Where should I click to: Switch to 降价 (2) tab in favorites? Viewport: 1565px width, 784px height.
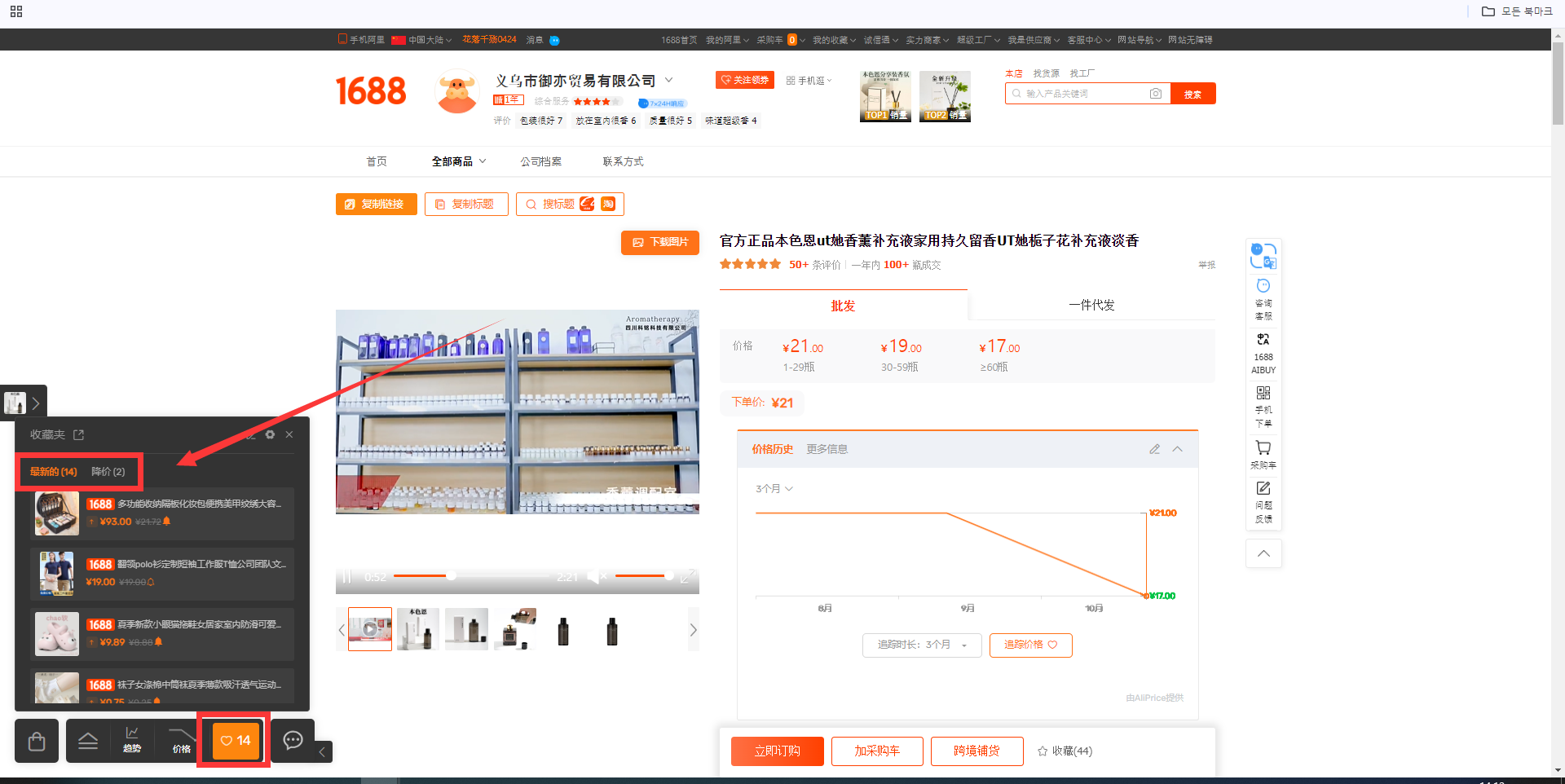pyautogui.click(x=108, y=472)
